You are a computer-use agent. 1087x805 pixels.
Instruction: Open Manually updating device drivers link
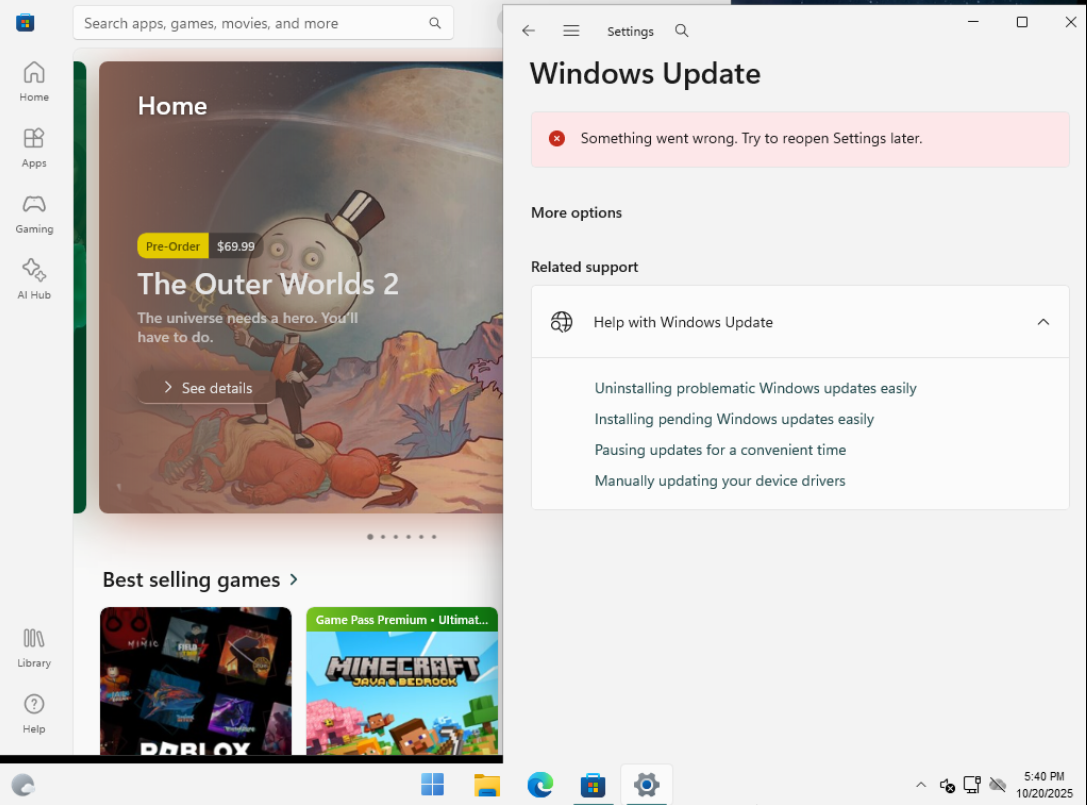point(720,481)
